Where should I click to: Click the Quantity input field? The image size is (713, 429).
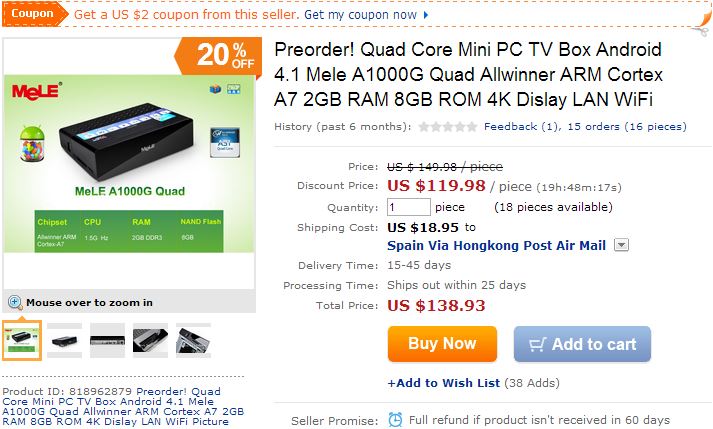pyautogui.click(x=408, y=207)
